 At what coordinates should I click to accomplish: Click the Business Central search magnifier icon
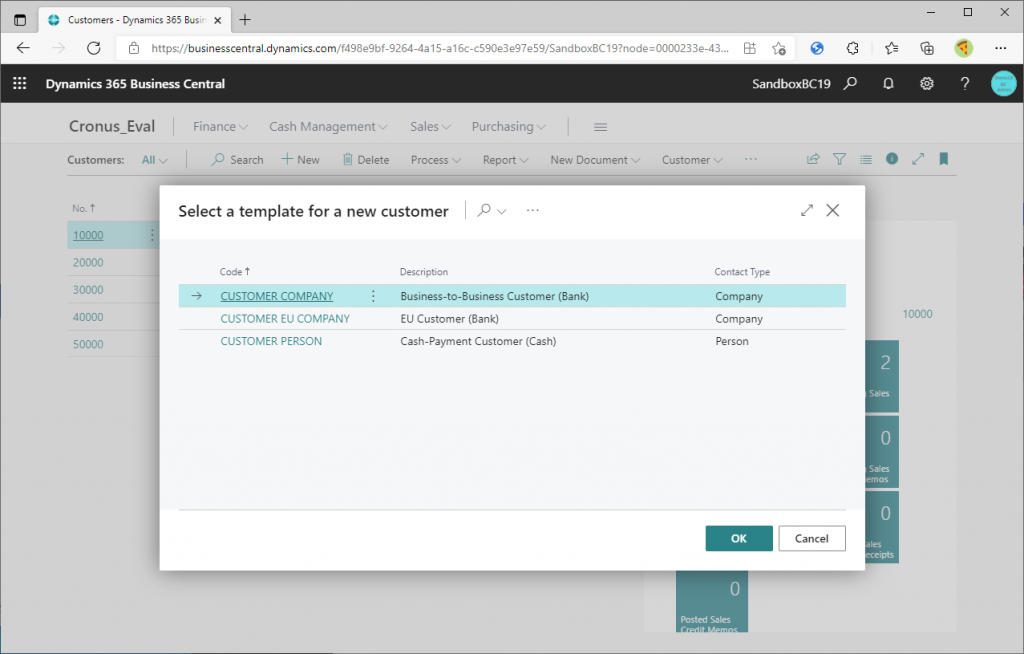850,84
